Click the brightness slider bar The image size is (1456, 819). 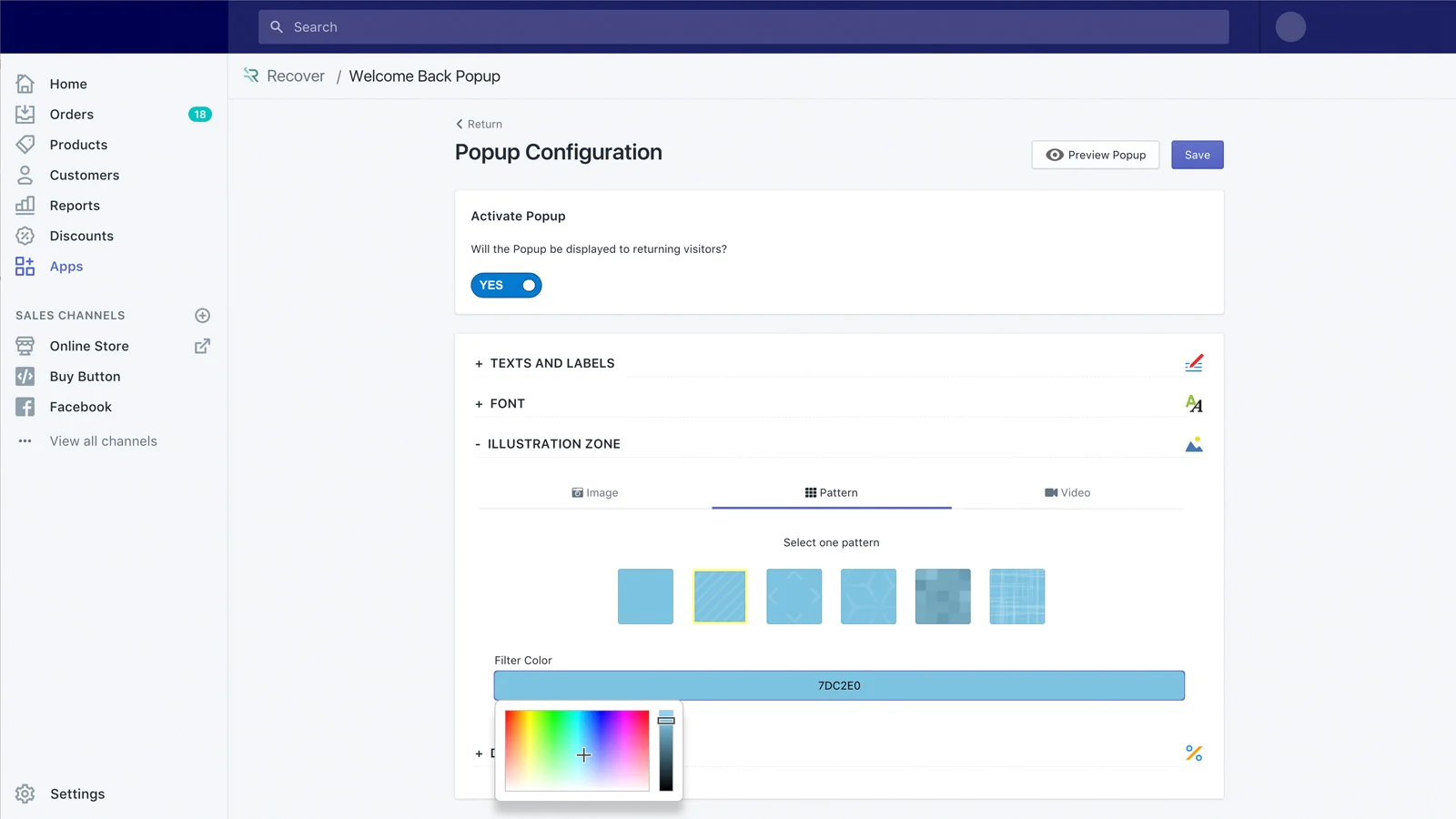(666, 751)
